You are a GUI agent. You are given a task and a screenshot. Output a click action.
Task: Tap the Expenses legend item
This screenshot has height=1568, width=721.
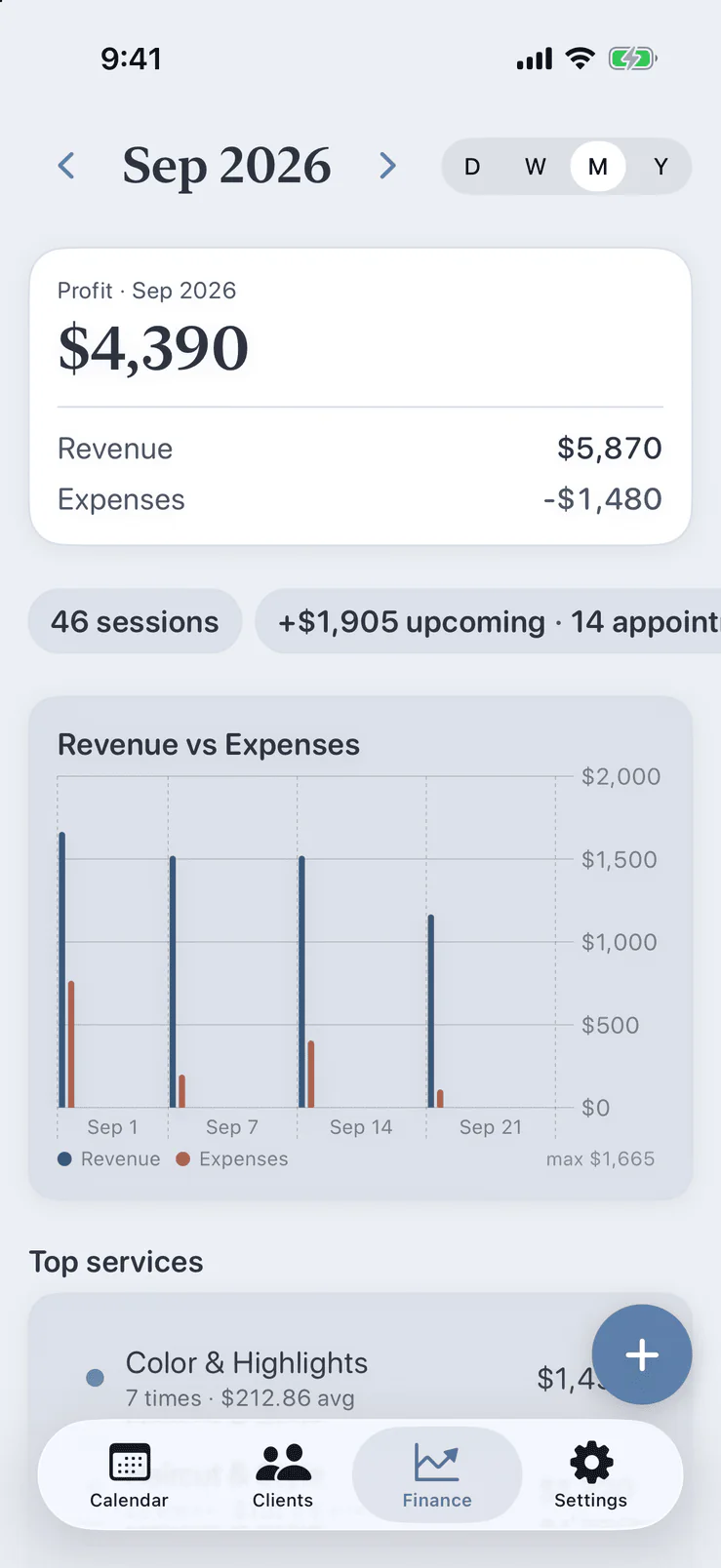tap(232, 1158)
